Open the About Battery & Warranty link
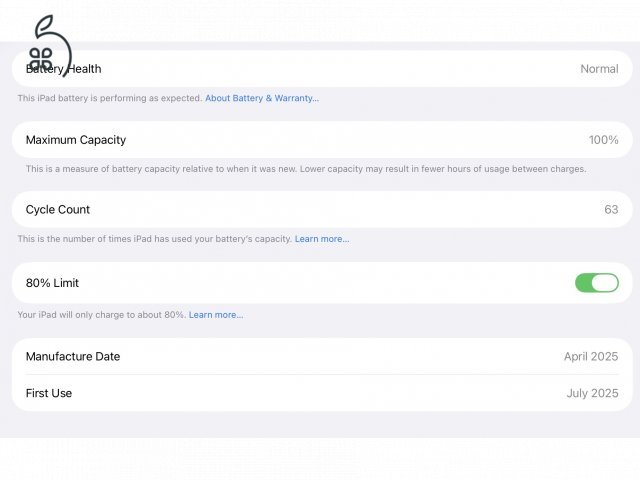The width and height of the screenshot is (640, 480). pos(262,98)
